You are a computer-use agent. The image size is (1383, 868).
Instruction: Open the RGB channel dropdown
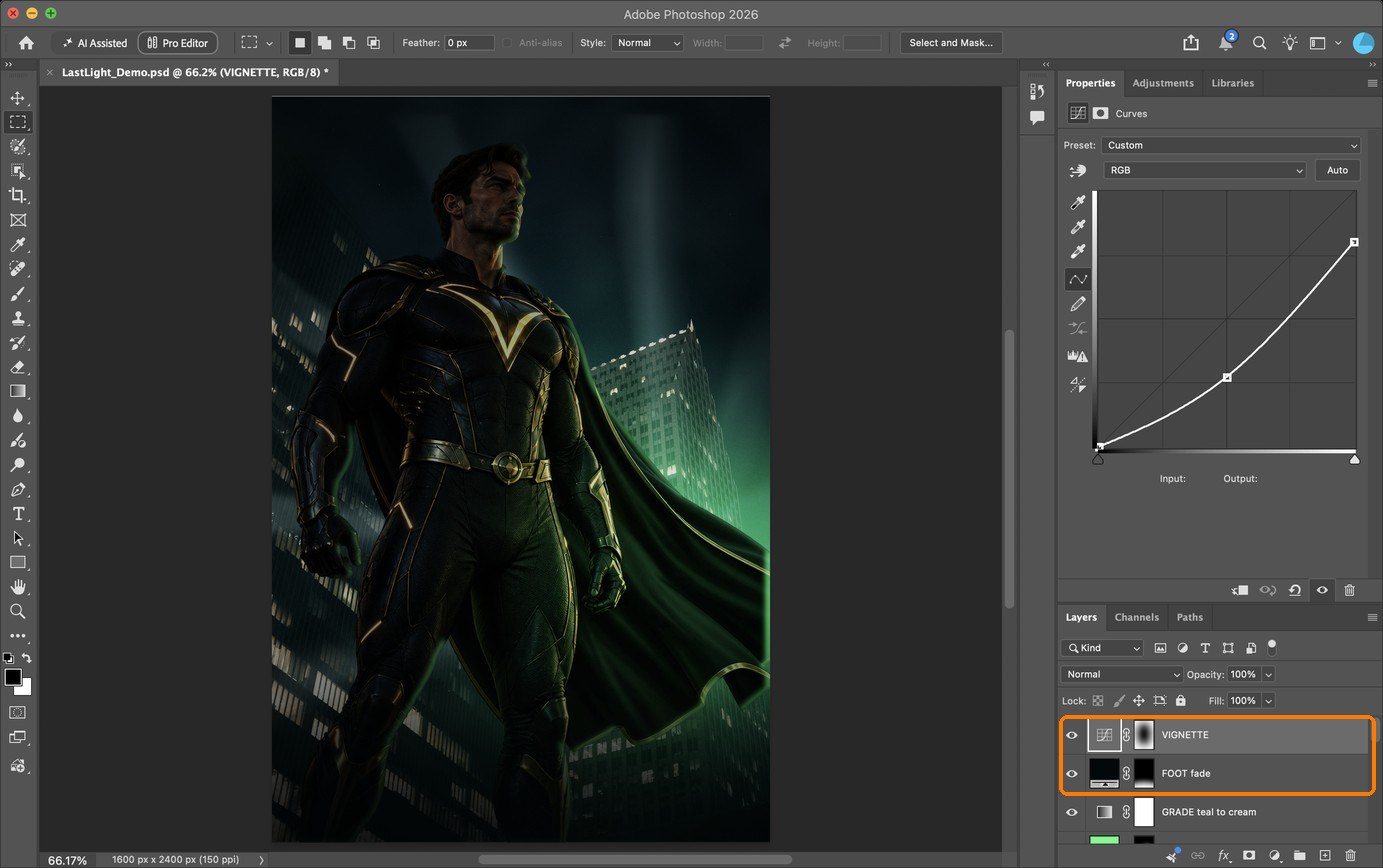(x=1205, y=170)
